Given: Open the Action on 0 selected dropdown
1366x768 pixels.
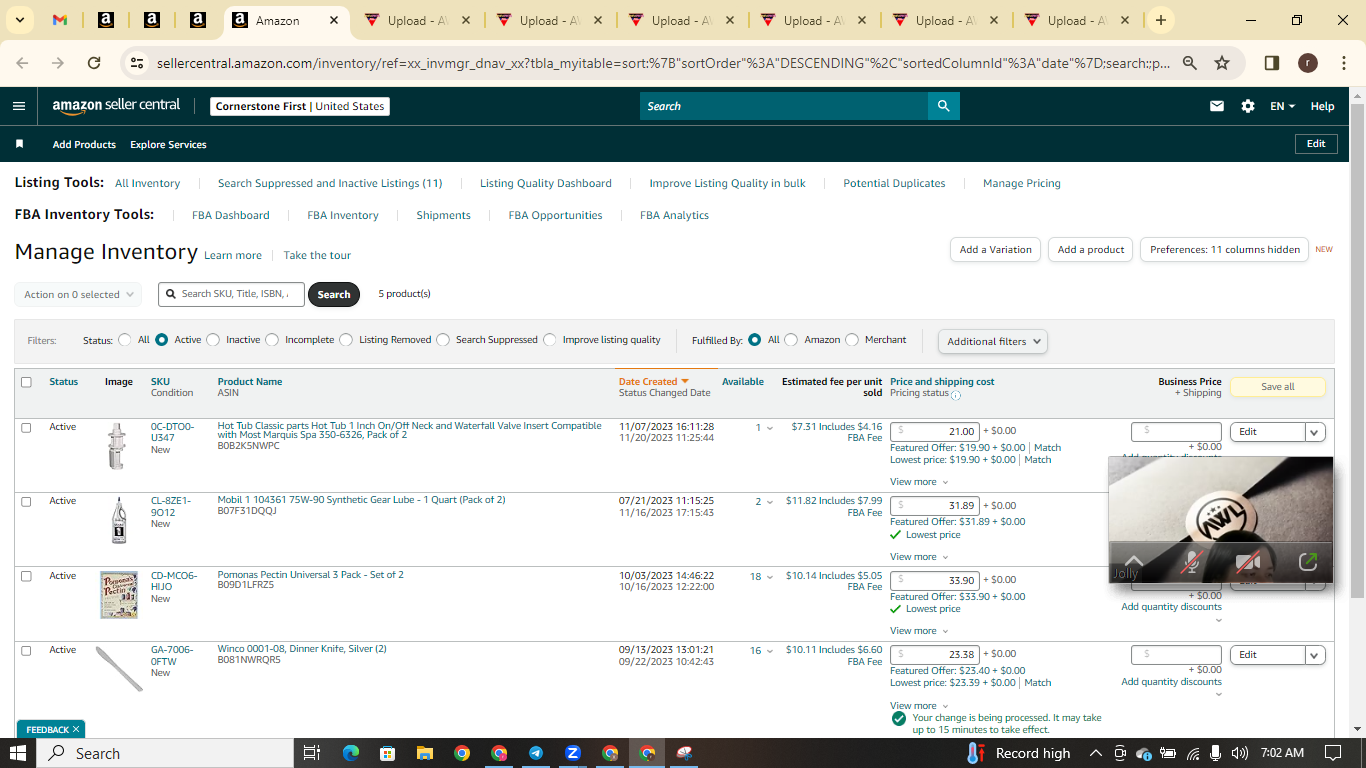Looking at the screenshot, I should coord(78,295).
